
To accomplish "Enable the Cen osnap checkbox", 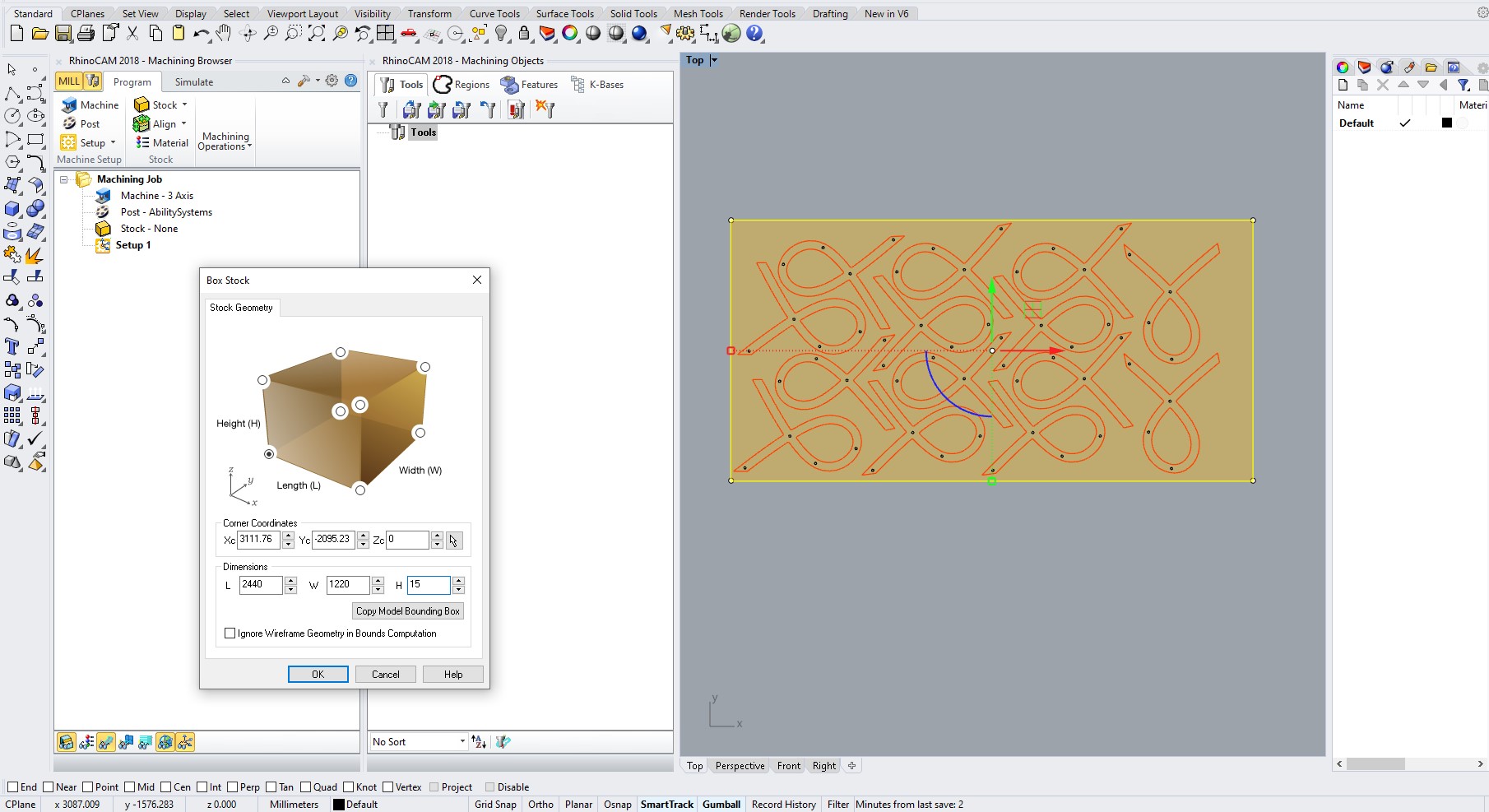I will (x=165, y=787).
